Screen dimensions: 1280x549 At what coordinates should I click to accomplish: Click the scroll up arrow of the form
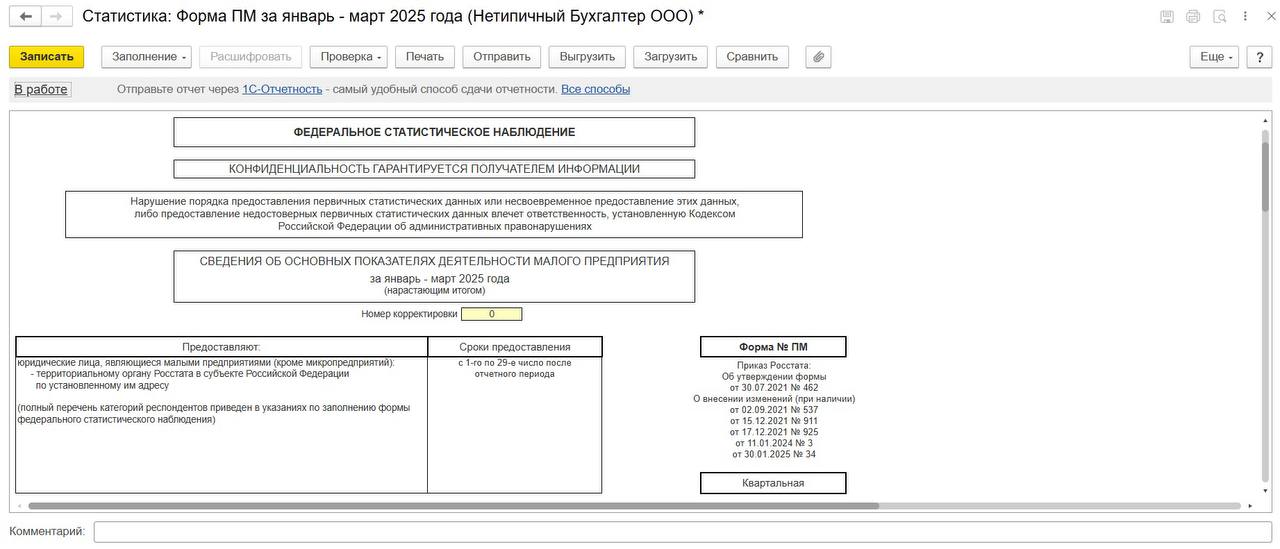[1265, 121]
